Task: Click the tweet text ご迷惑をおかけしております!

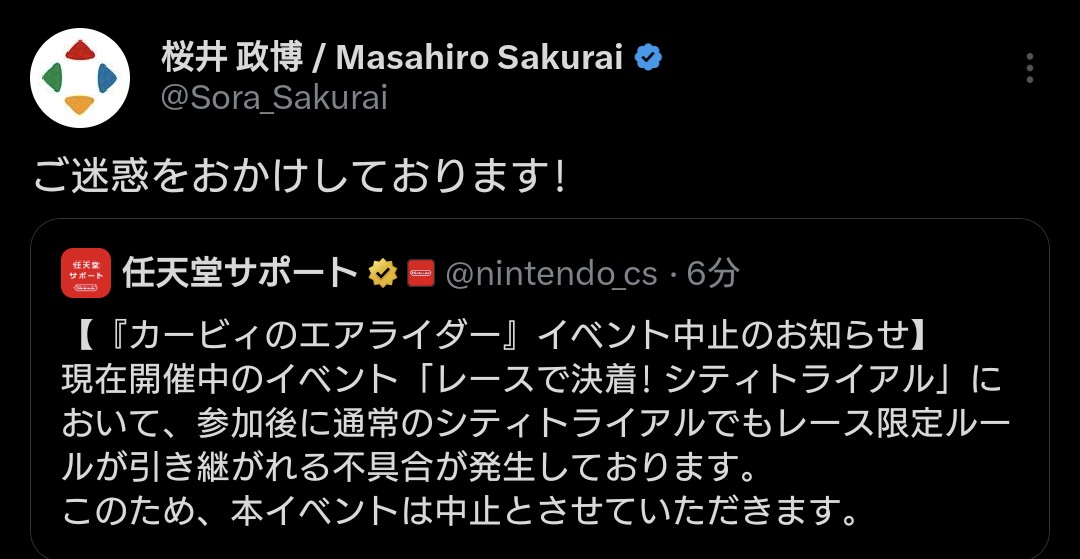Action: [300, 177]
